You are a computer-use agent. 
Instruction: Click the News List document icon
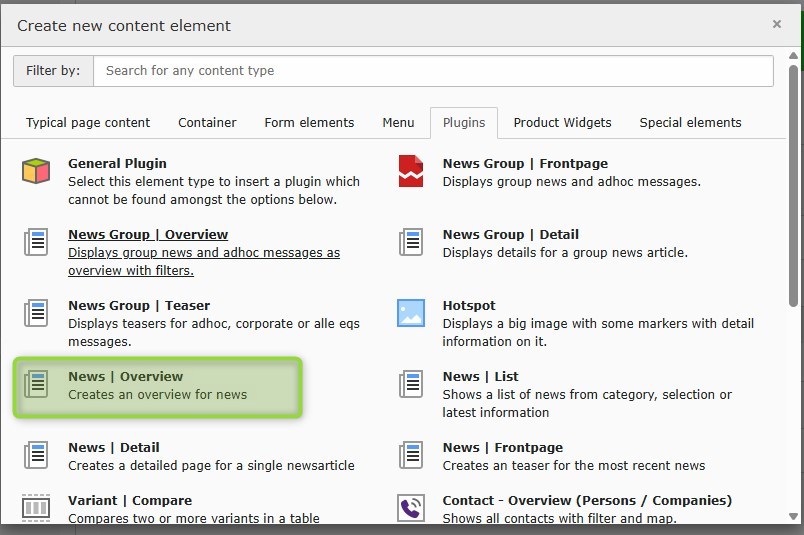click(410, 384)
